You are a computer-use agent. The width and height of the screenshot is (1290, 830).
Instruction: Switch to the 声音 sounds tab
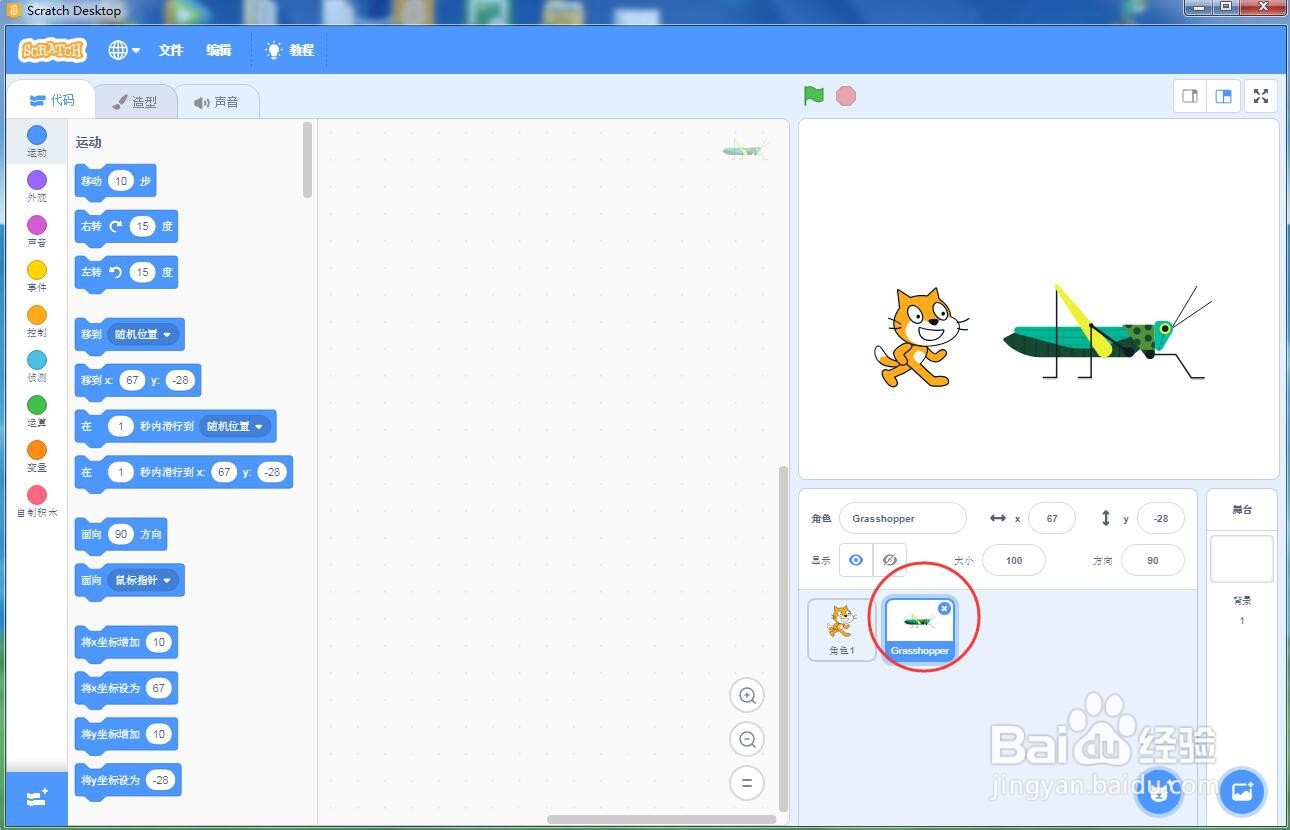click(x=217, y=102)
